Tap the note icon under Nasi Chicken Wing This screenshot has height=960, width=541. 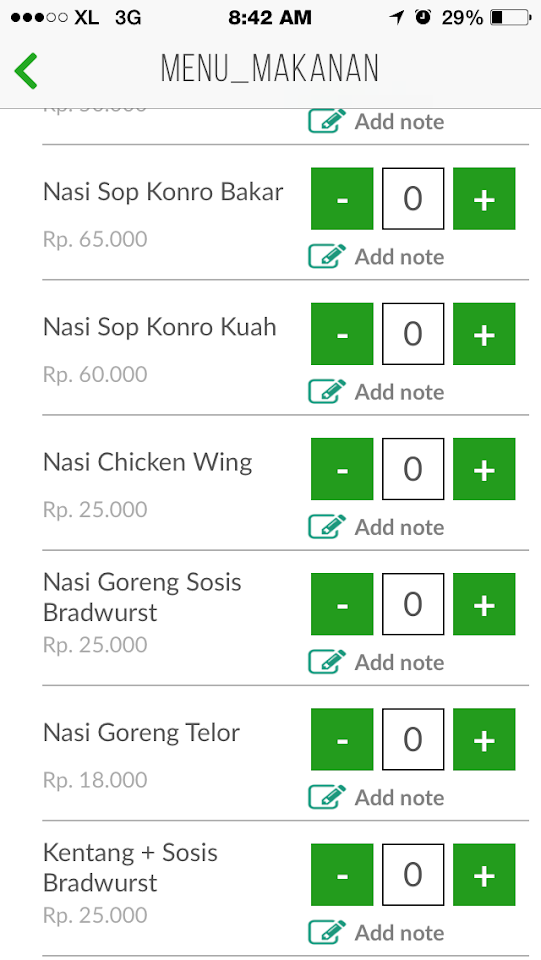tap(327, 527)
